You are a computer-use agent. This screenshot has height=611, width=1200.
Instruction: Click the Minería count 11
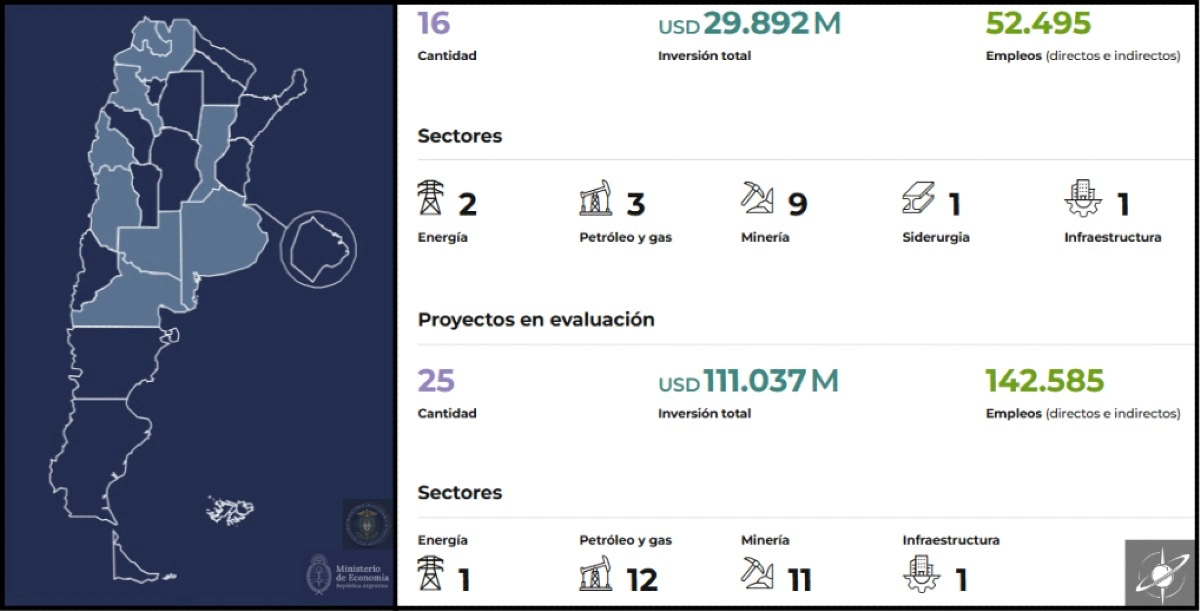click(x=799, y=581)
